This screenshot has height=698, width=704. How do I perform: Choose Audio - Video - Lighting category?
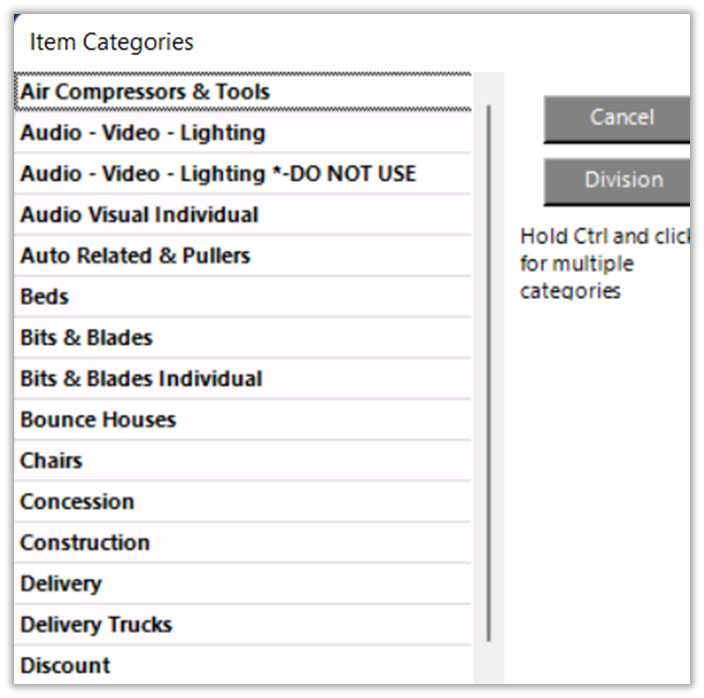click(142, 133)
